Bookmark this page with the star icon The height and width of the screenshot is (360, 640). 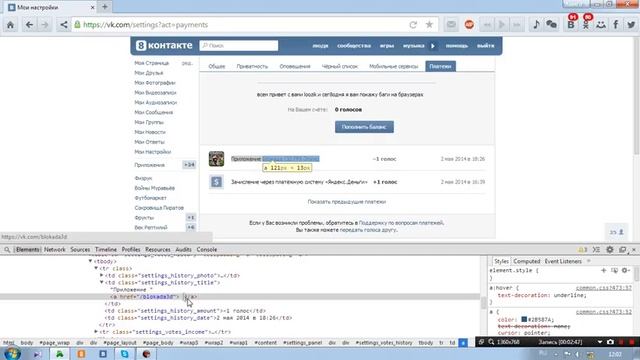(x=429, y=24)
